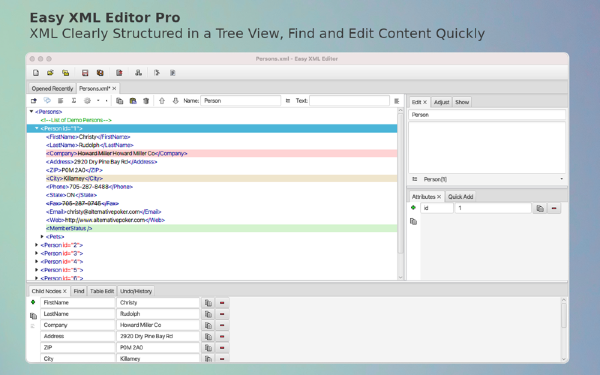The height and width of the screenshot is (375, 600).
Task: Click the Open file folder icon
Action: (50, 73)
